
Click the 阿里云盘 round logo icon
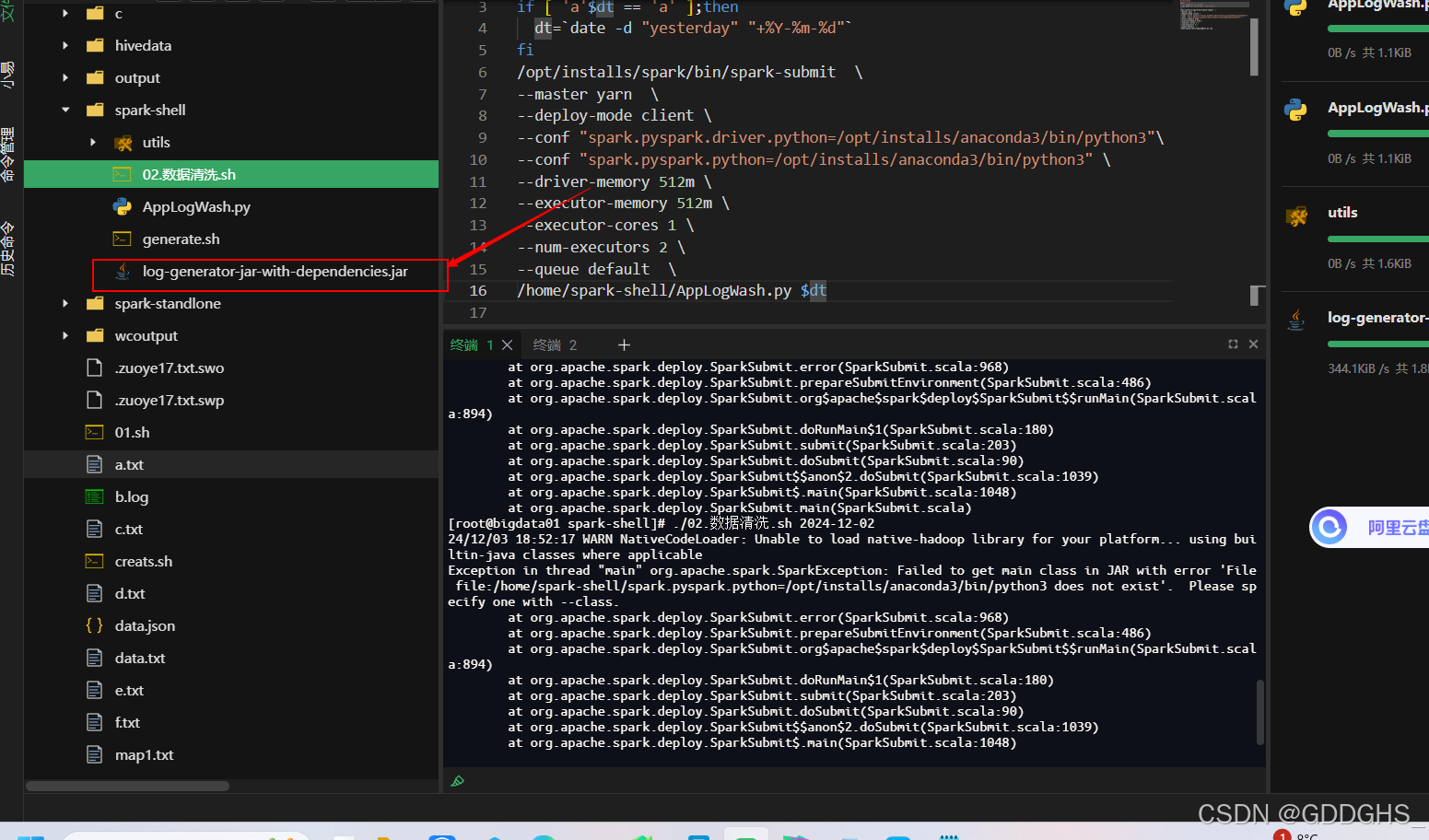[1329, 527]
